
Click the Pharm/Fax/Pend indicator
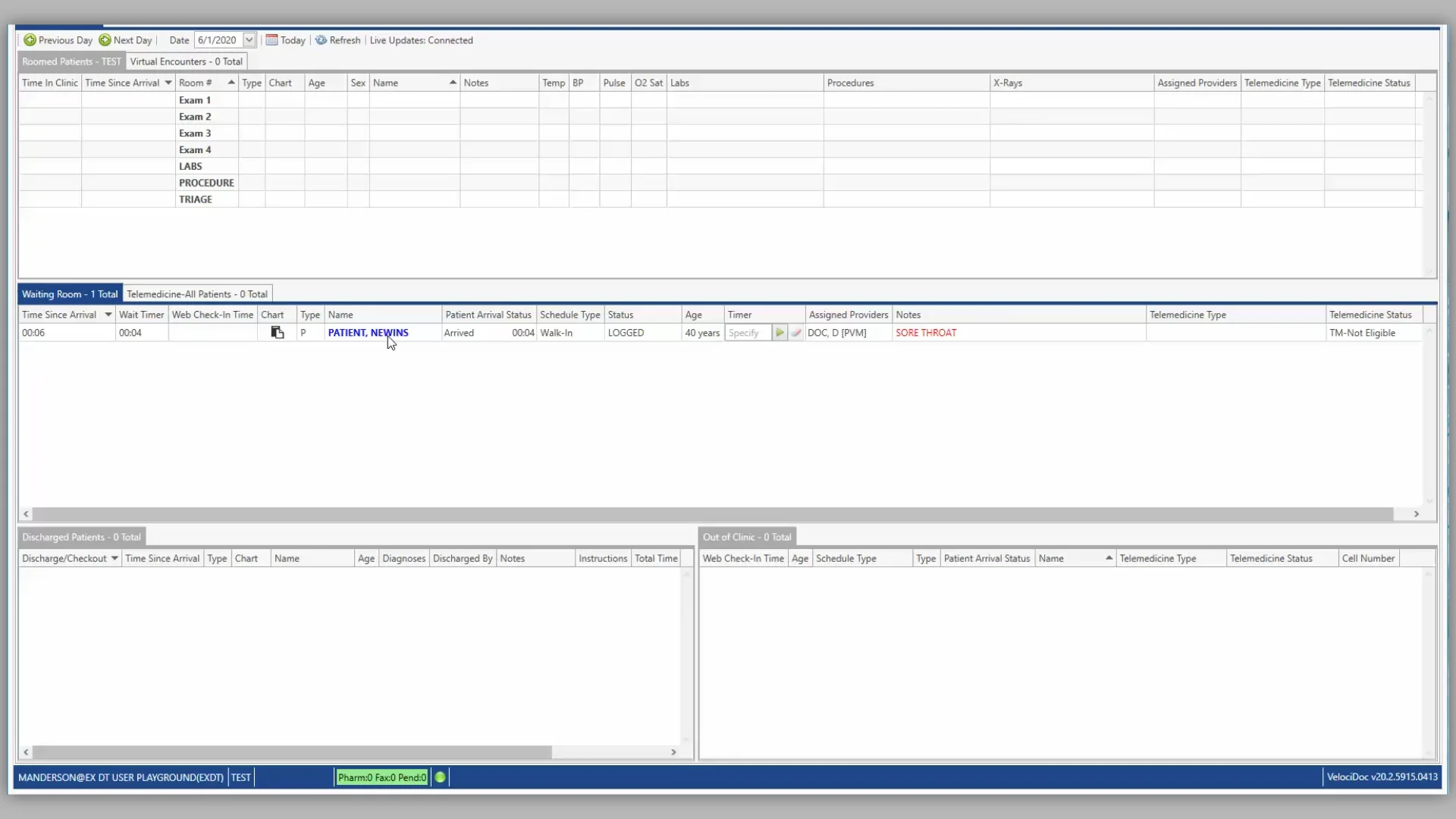click(x=381, y=777)
